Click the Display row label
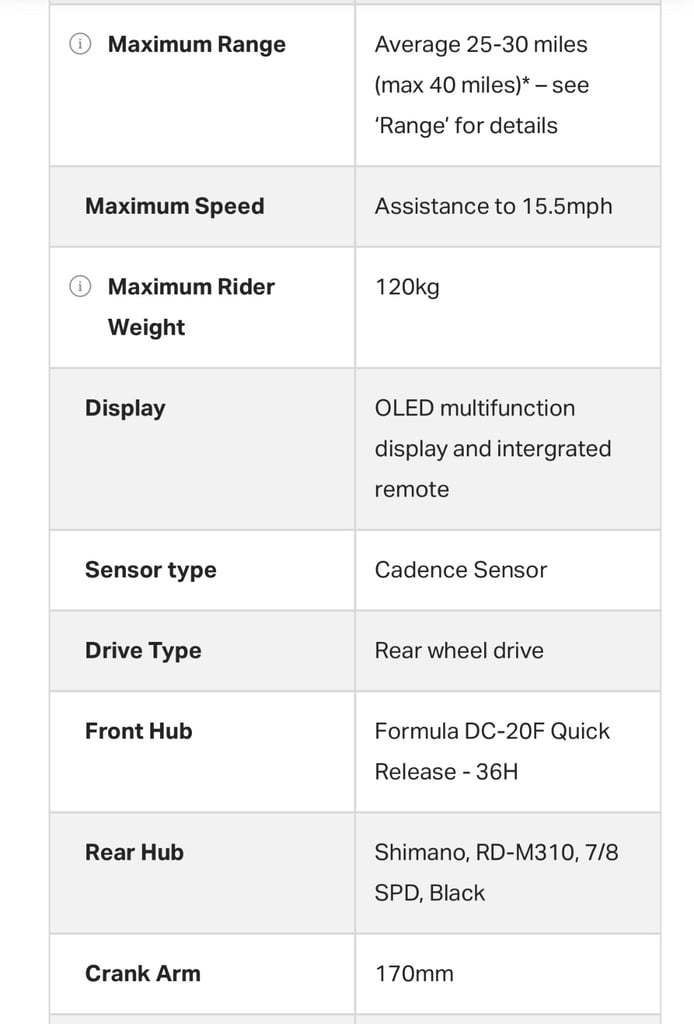The width and height of the screenshot is (694, 1024). pyautogui.click(x=125, y=408)
